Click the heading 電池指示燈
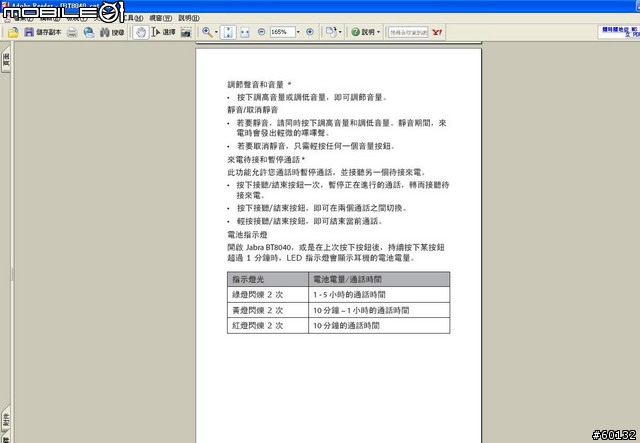 coord(247,235)
